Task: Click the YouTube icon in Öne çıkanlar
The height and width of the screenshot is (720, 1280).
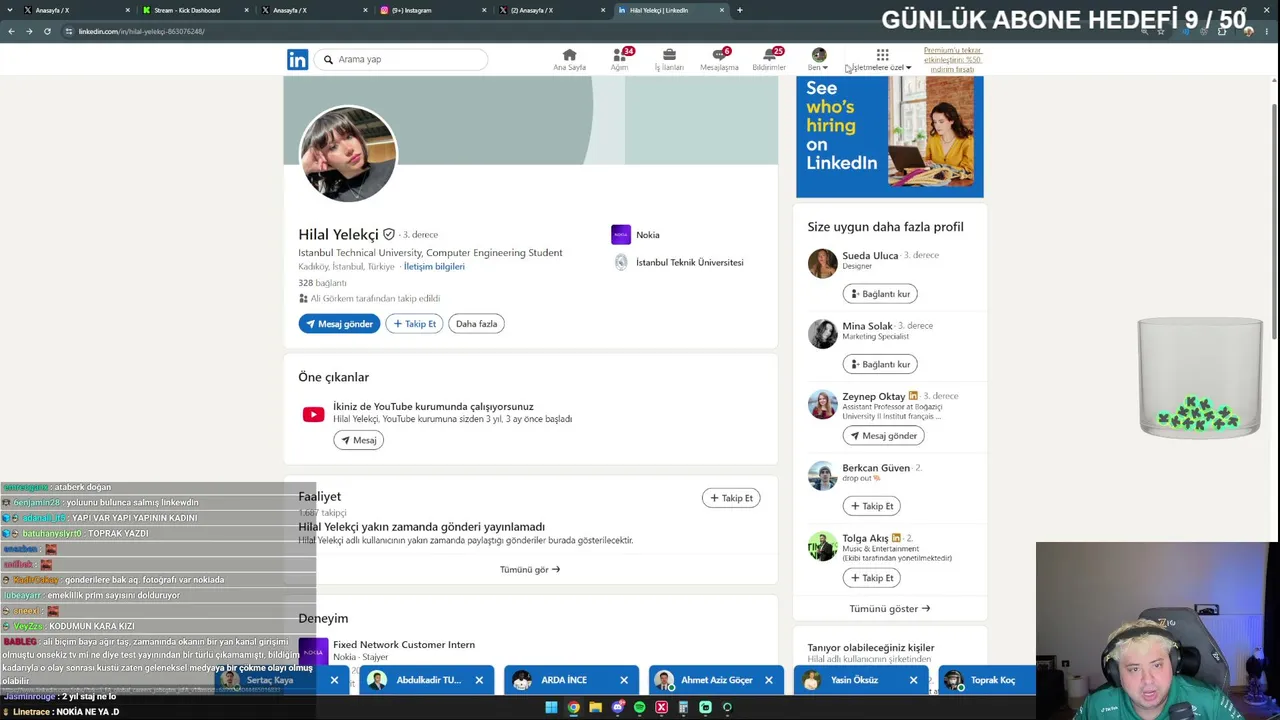Action: click(313, 415)
